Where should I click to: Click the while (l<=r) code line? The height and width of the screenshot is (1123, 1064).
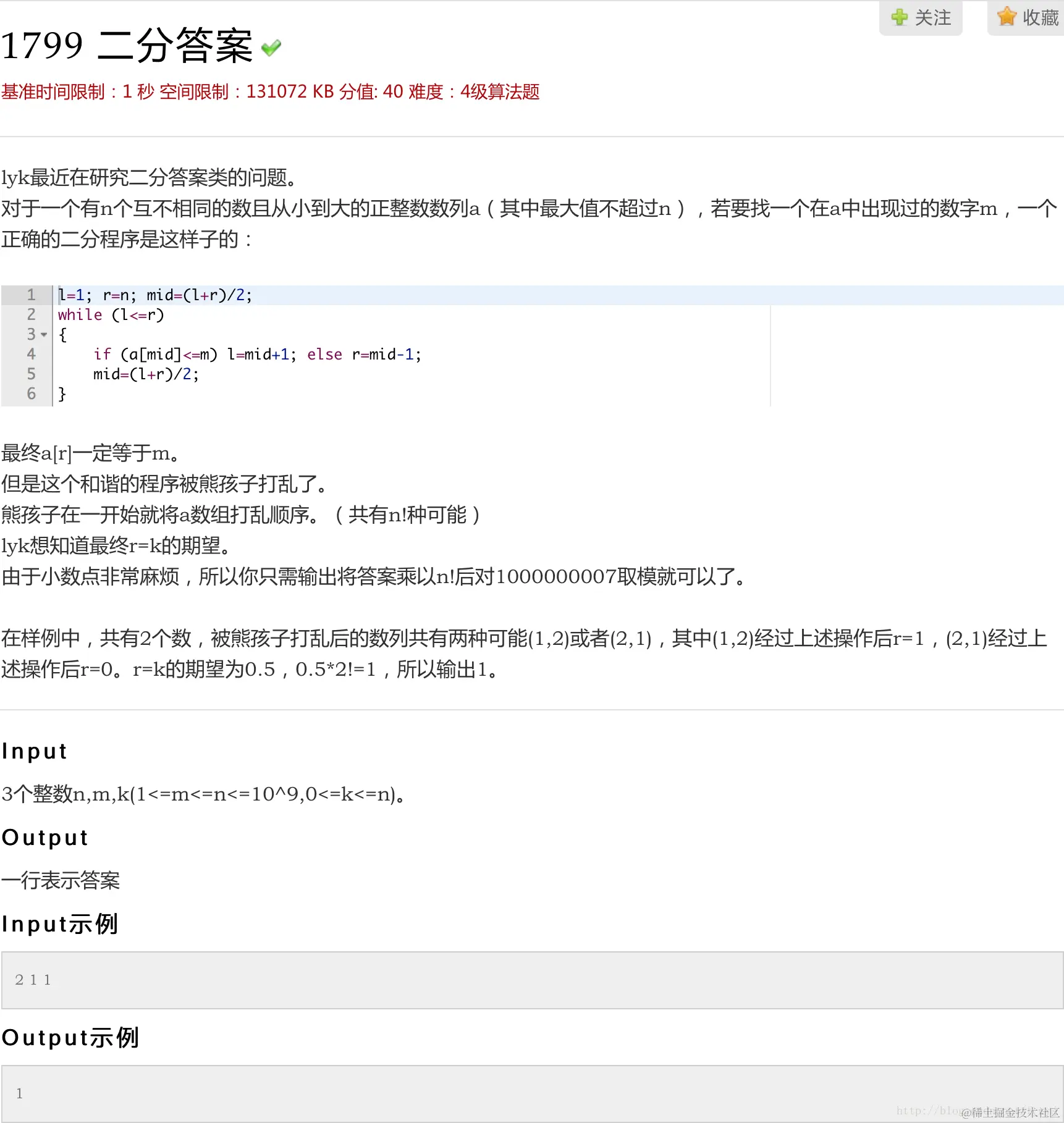[111, 315]
